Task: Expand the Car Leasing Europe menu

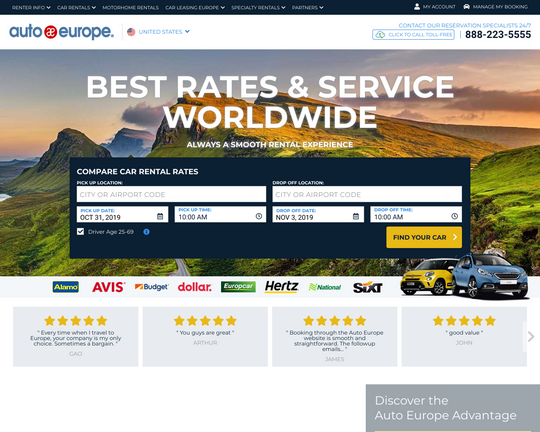Action: coord(195,7)
